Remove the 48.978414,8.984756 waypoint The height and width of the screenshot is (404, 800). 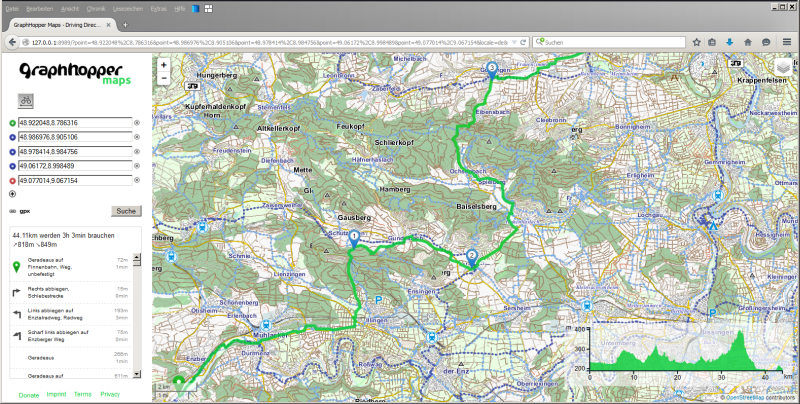coord(137,152)
